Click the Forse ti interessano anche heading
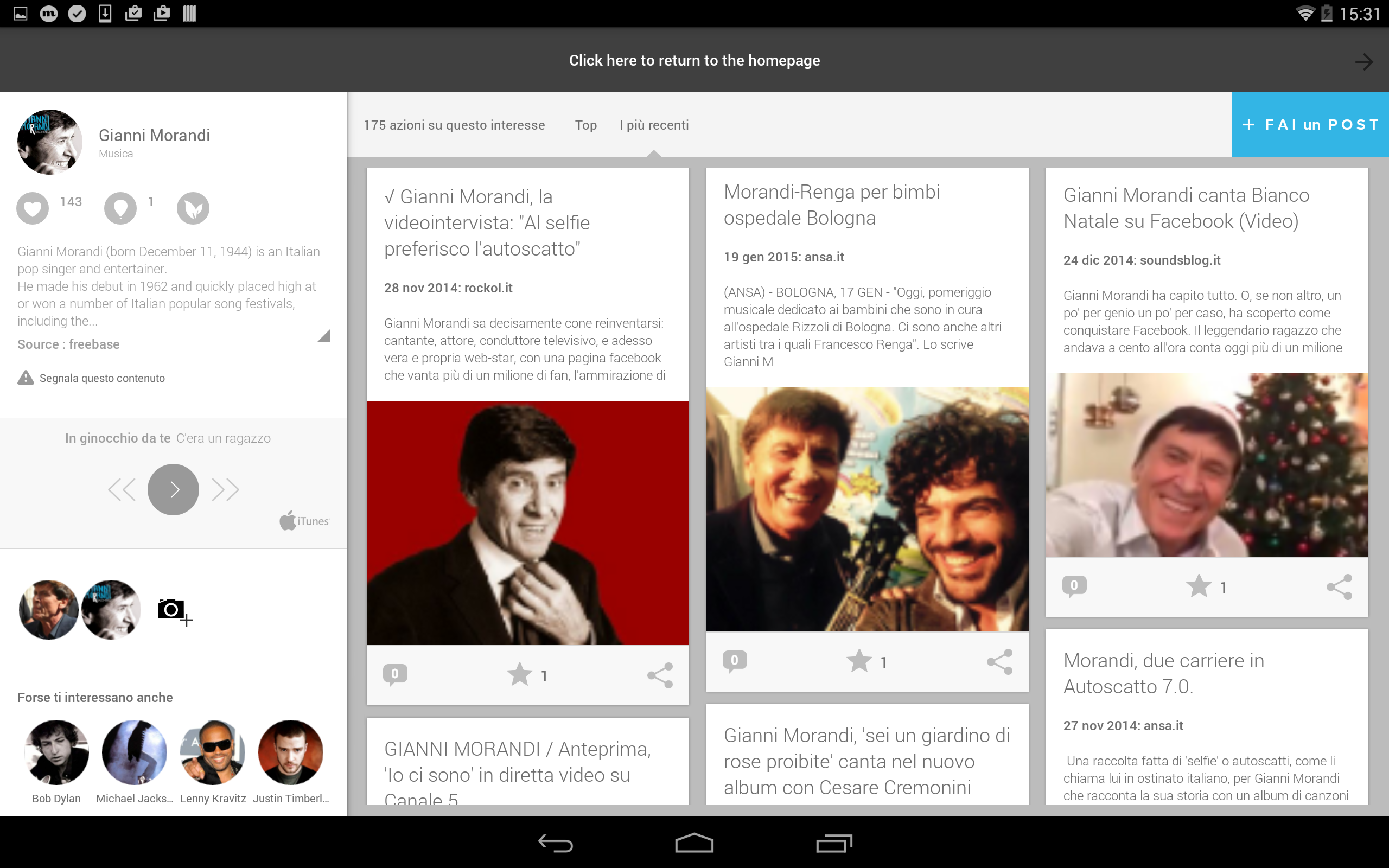 pos(95,697)
